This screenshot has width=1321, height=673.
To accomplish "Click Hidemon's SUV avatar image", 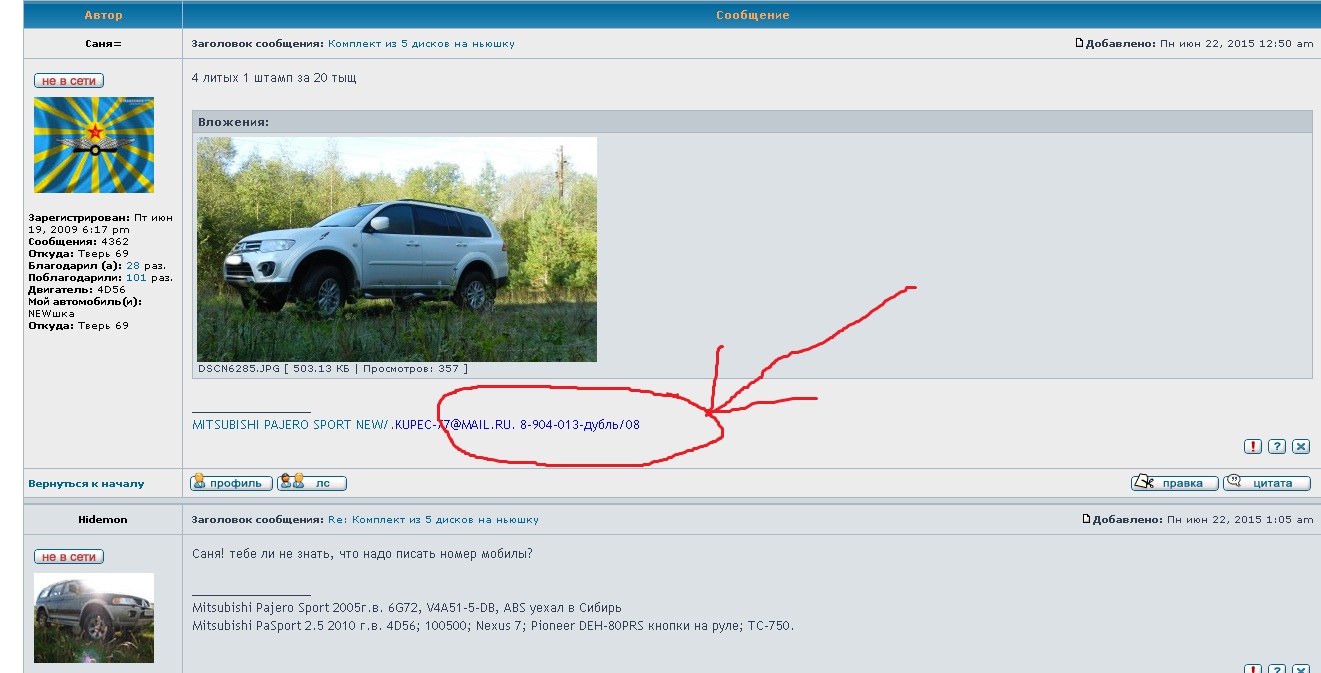I will point(94,617).
